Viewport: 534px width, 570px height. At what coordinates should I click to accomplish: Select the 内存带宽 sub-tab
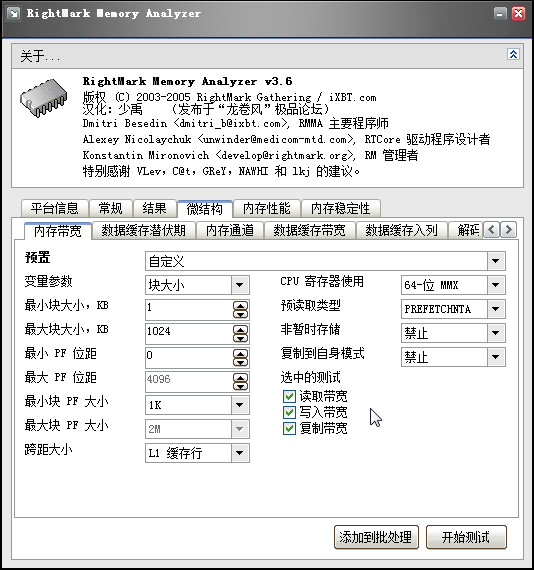coord(58,231)
